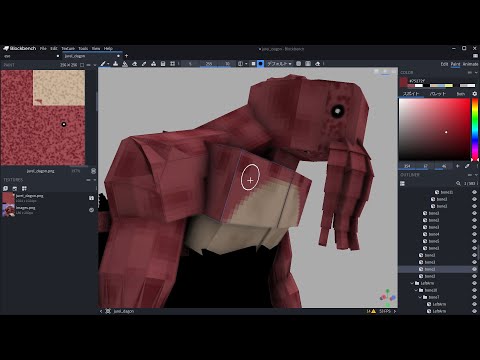
Task: Pick the yellow palette swatch
Action: 449,86
